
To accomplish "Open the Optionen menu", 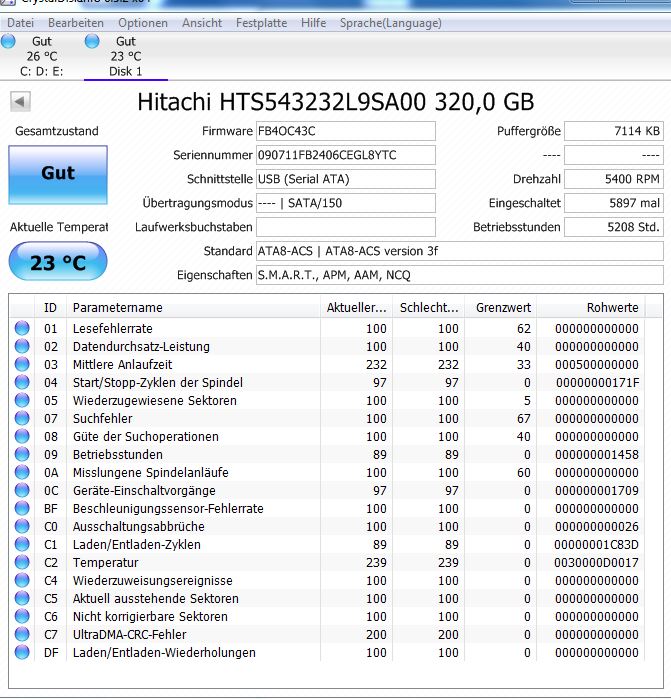I will (x=143, y=23).
